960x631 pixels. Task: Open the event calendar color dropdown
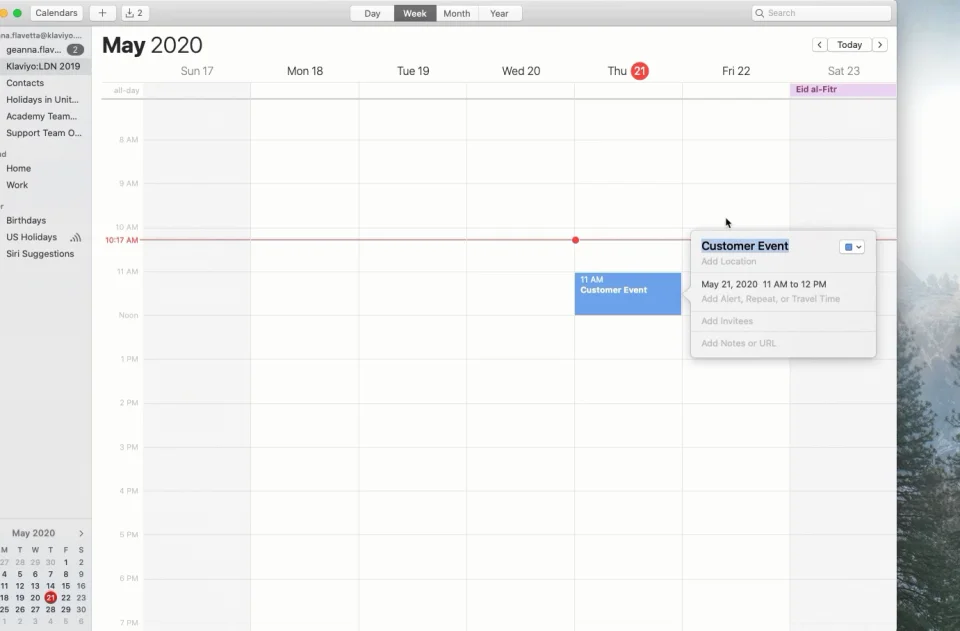(x=852, y=247)
